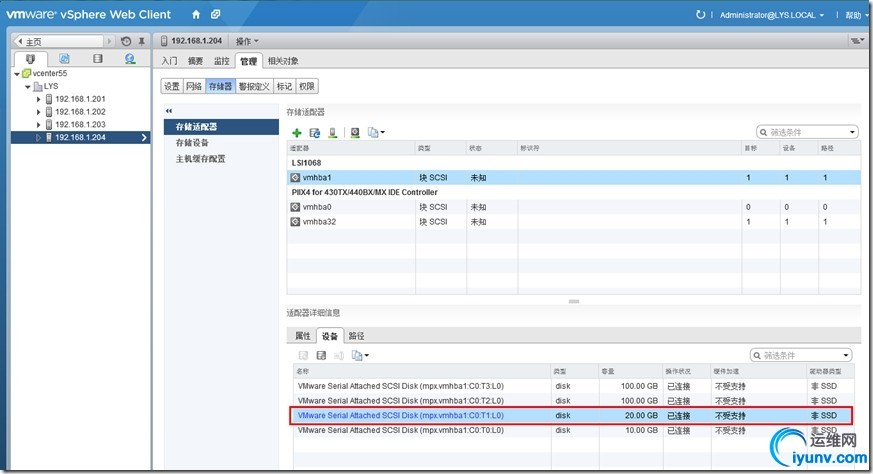Open the 相关对象 tab
The width and height of the screenshot is (873, 474).
click(x=283, y=61)
